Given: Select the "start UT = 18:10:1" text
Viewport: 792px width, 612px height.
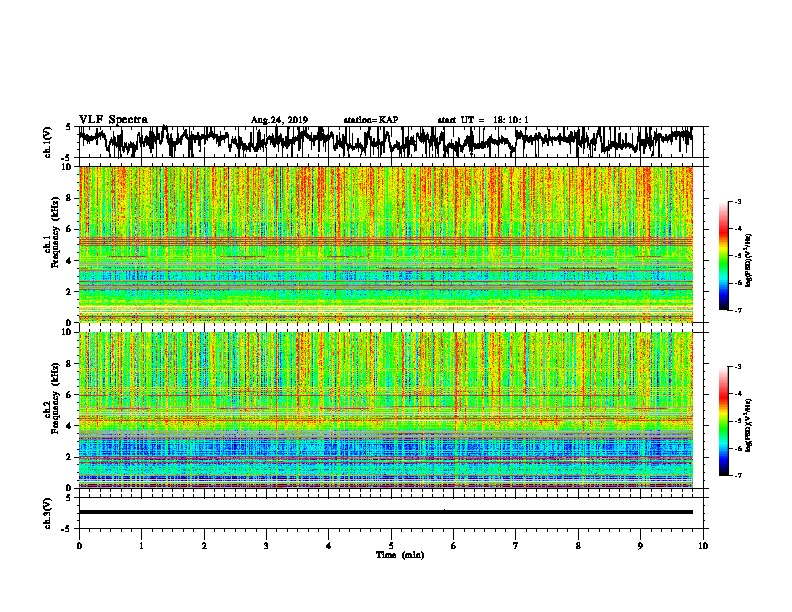Looking at the screenshot, I should 483,120.
